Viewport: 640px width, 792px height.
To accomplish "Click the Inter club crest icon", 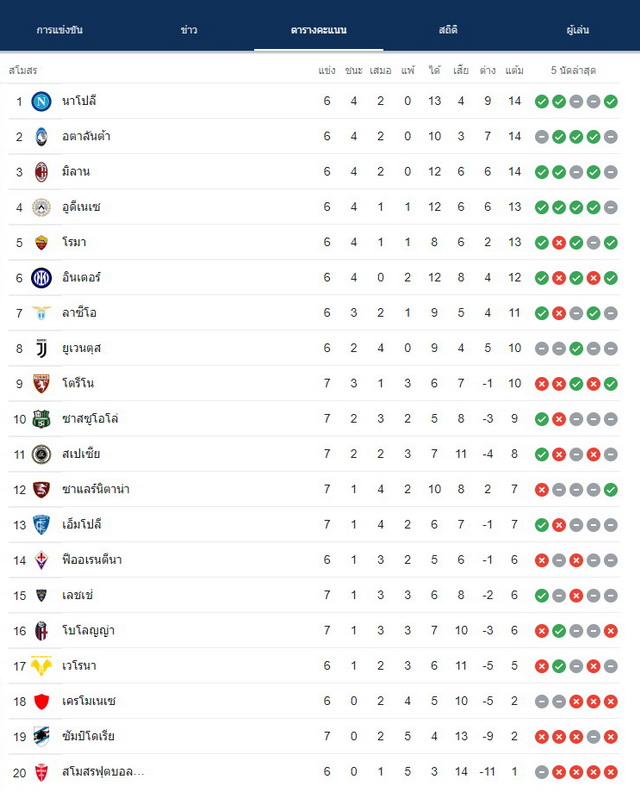I will (x=41, y=278).
